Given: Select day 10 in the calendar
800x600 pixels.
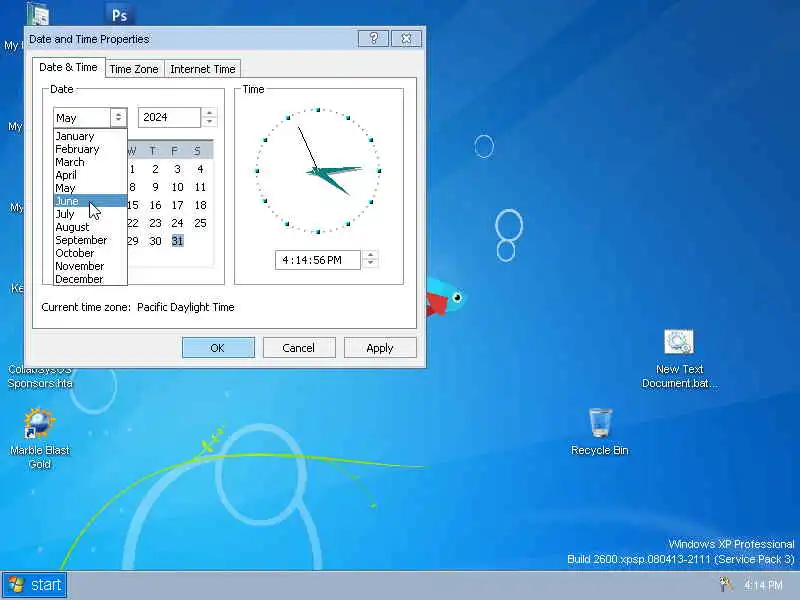Looking at the screenshot, I should click(x=177, y=187).
